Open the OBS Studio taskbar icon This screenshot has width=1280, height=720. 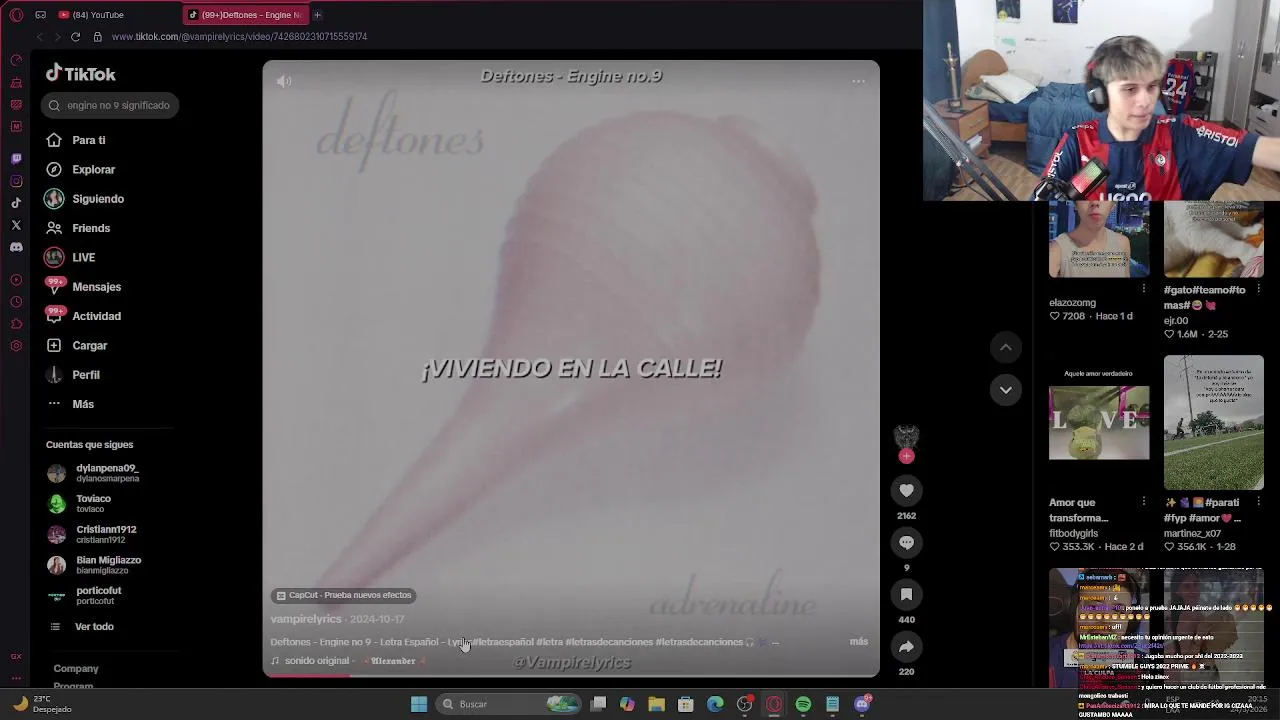[x=744, y=704]
